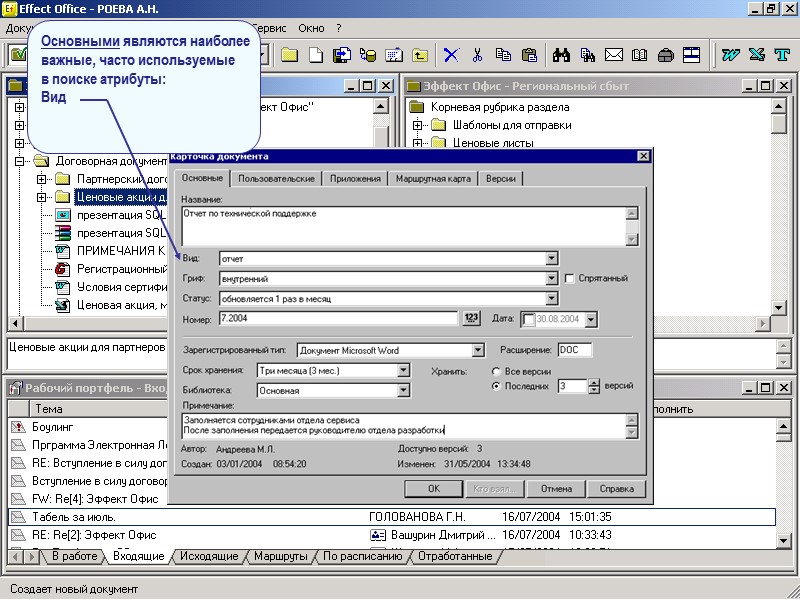Screen dimensions: 800x600
Task: Open the Статус dropdown
Action: [x=552, y=298]
